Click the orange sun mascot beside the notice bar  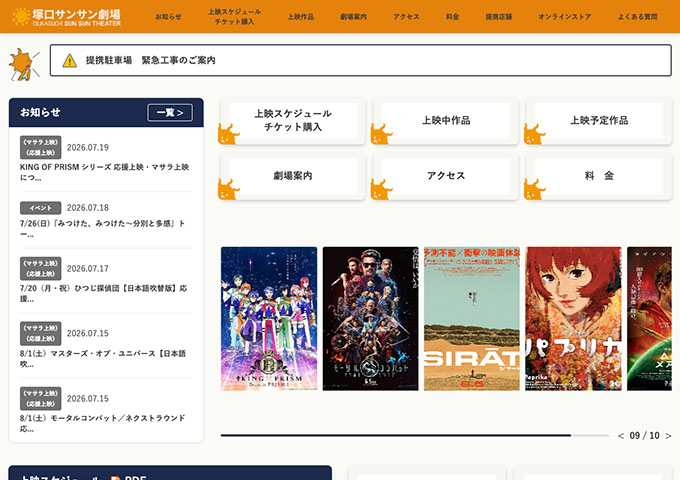(24, 65)
